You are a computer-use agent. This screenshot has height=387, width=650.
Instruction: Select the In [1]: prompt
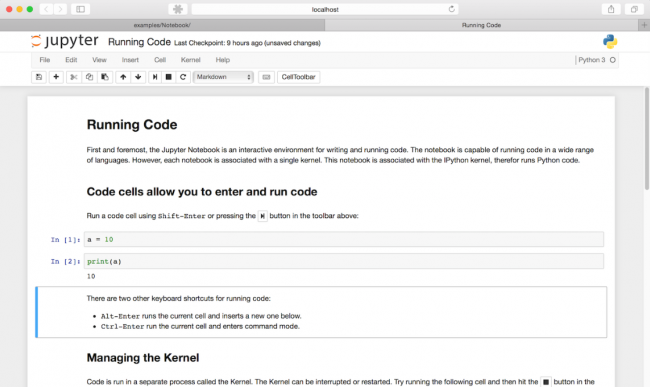coord(65,240)
